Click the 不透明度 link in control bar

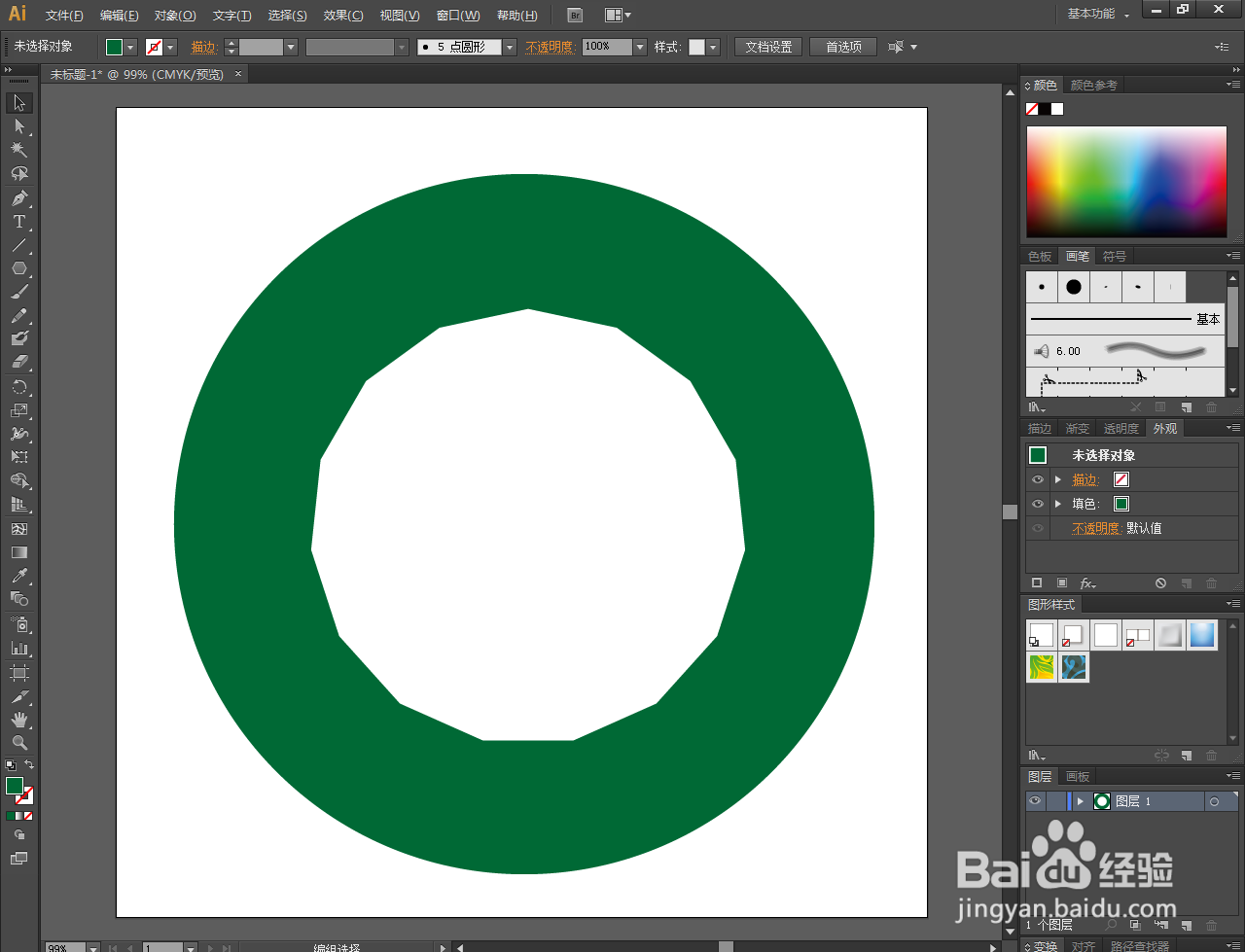[x=550, y=47]
